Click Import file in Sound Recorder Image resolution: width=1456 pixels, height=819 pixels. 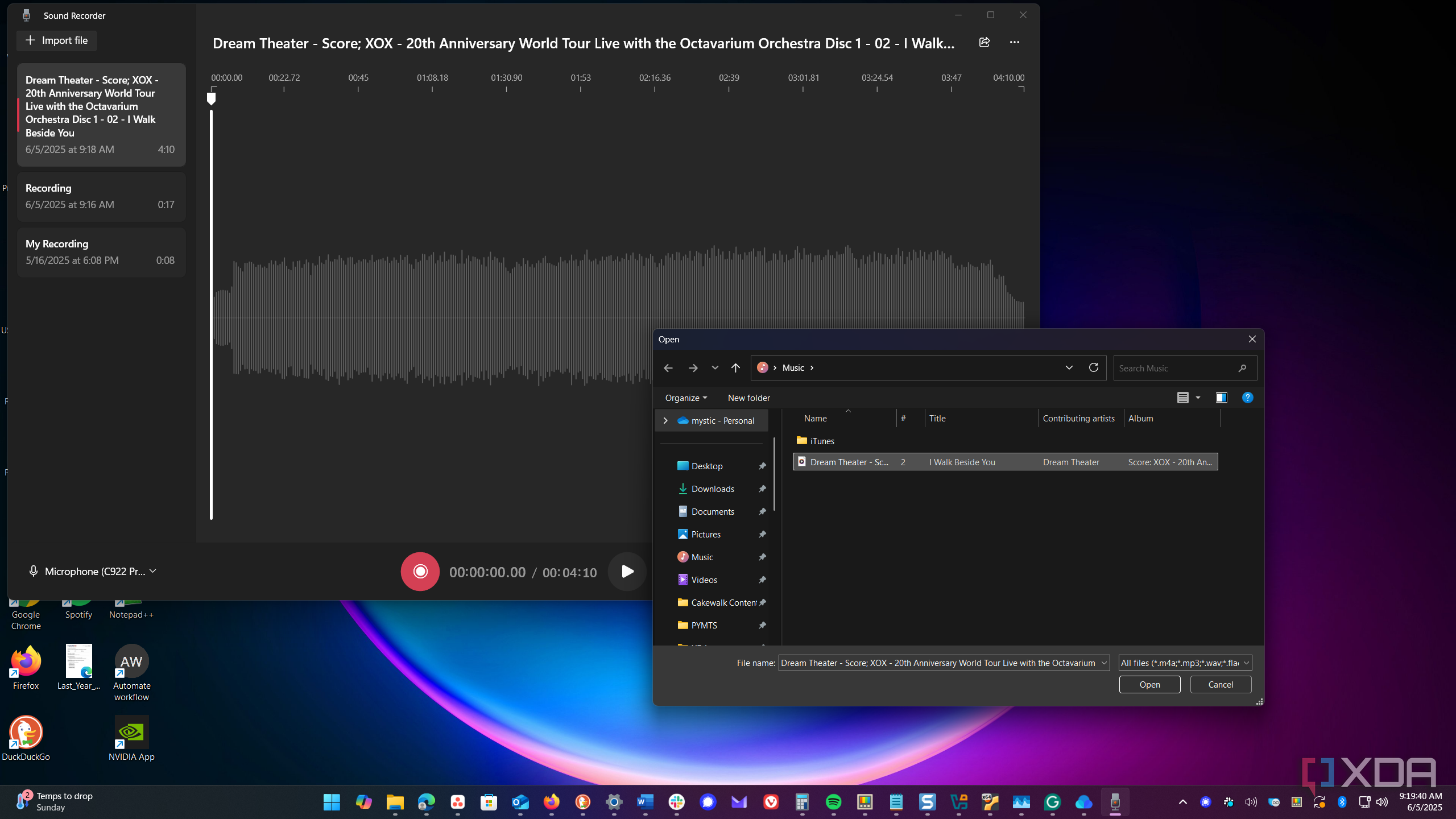coord(56,40)
